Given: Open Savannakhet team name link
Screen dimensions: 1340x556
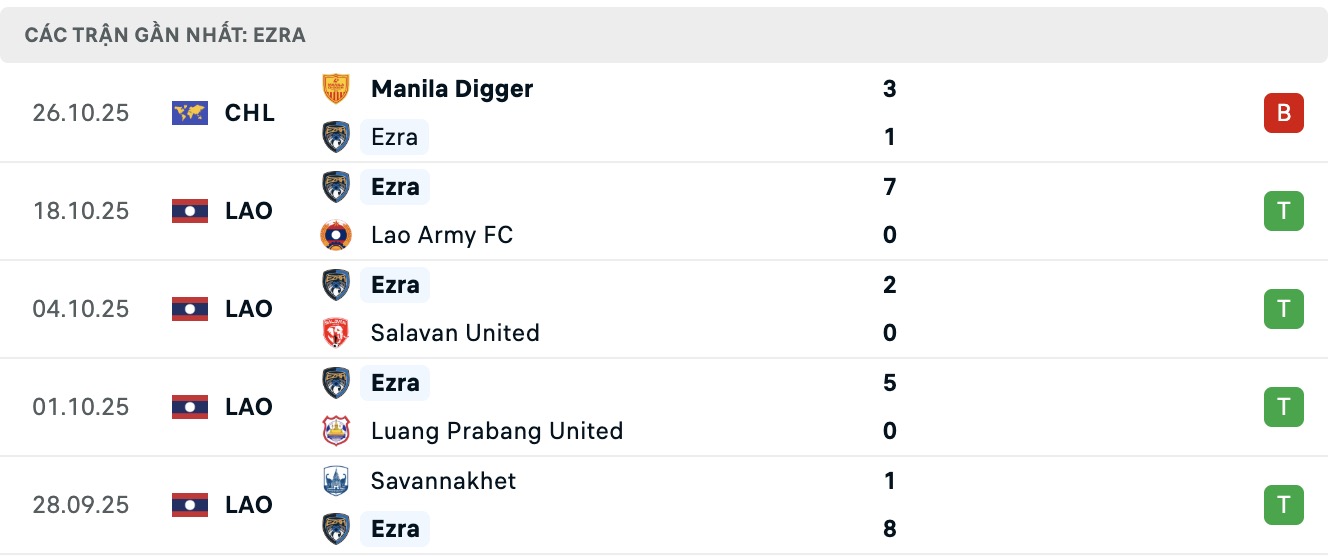Looking at the screenshot, I should point(443,481).
